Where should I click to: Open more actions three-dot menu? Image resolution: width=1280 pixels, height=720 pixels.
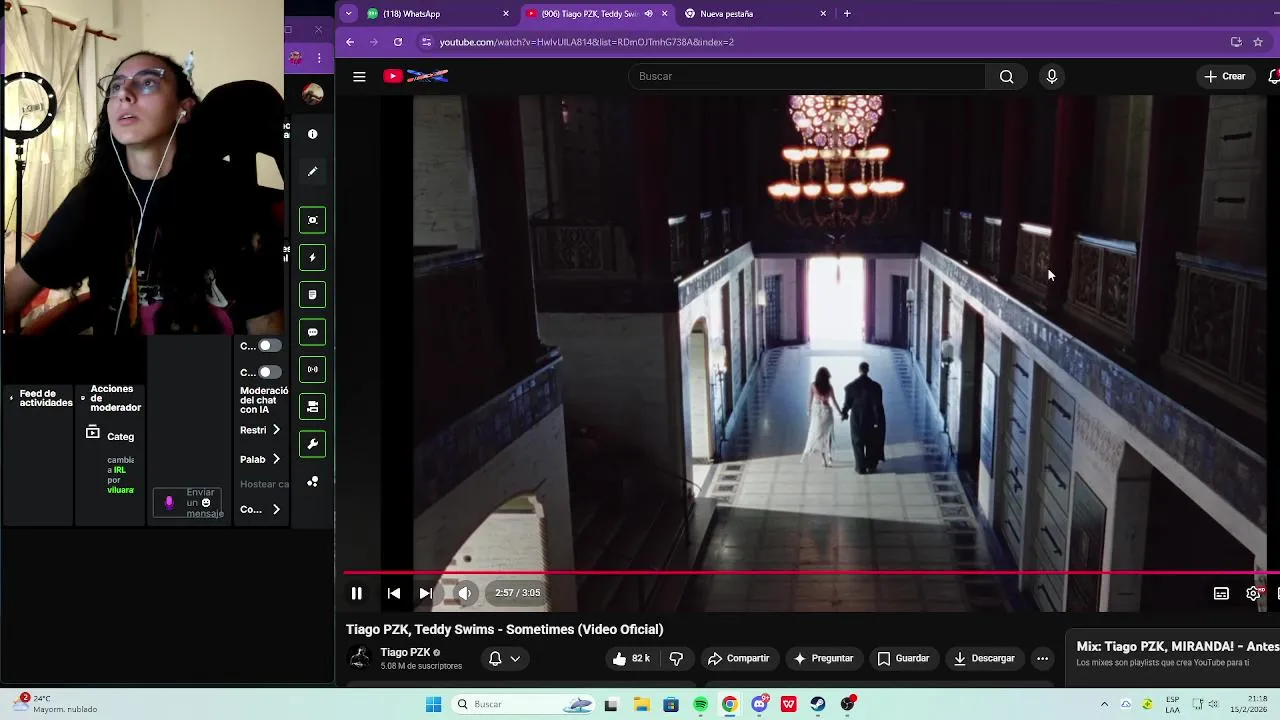(x=1042, y=658)
